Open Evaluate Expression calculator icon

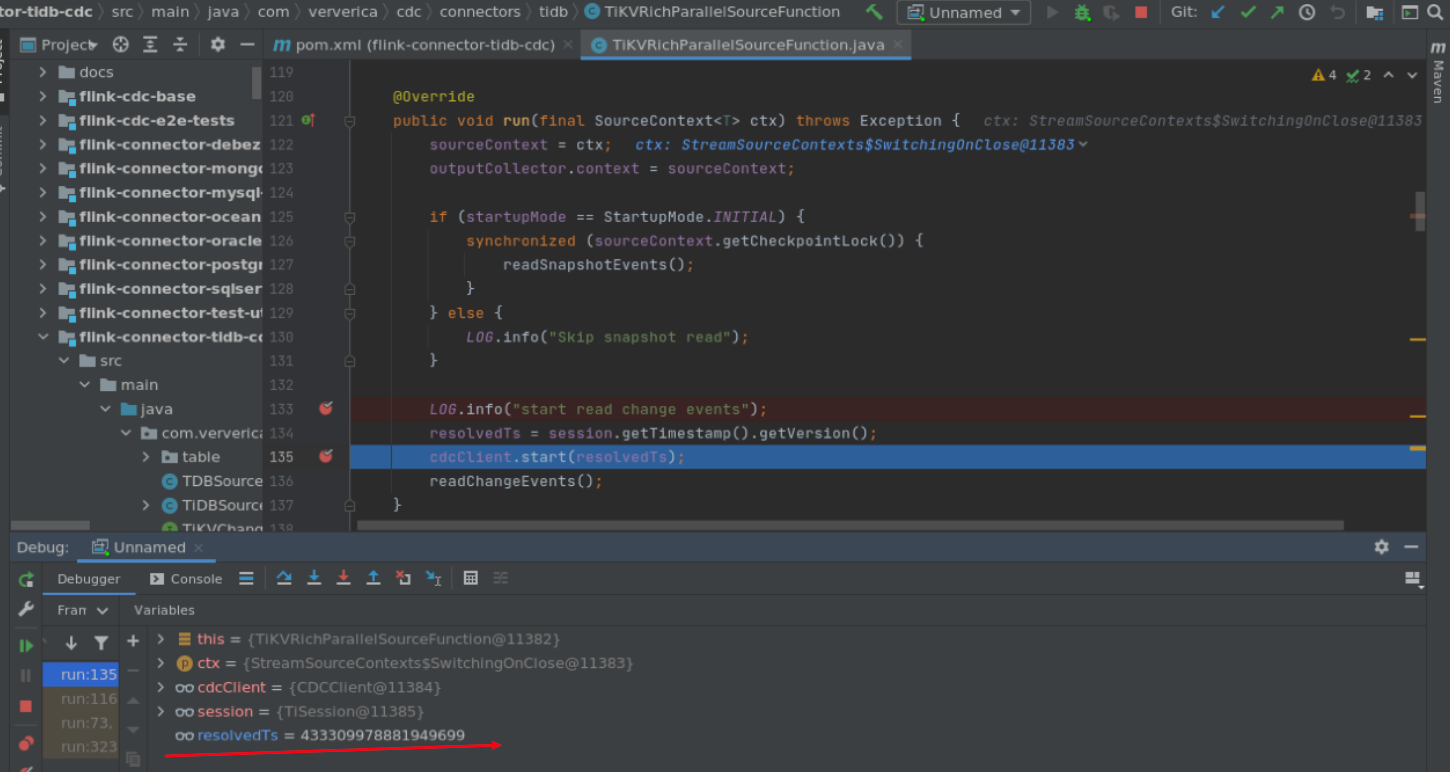pyautogui.click(x=470, y=578)
